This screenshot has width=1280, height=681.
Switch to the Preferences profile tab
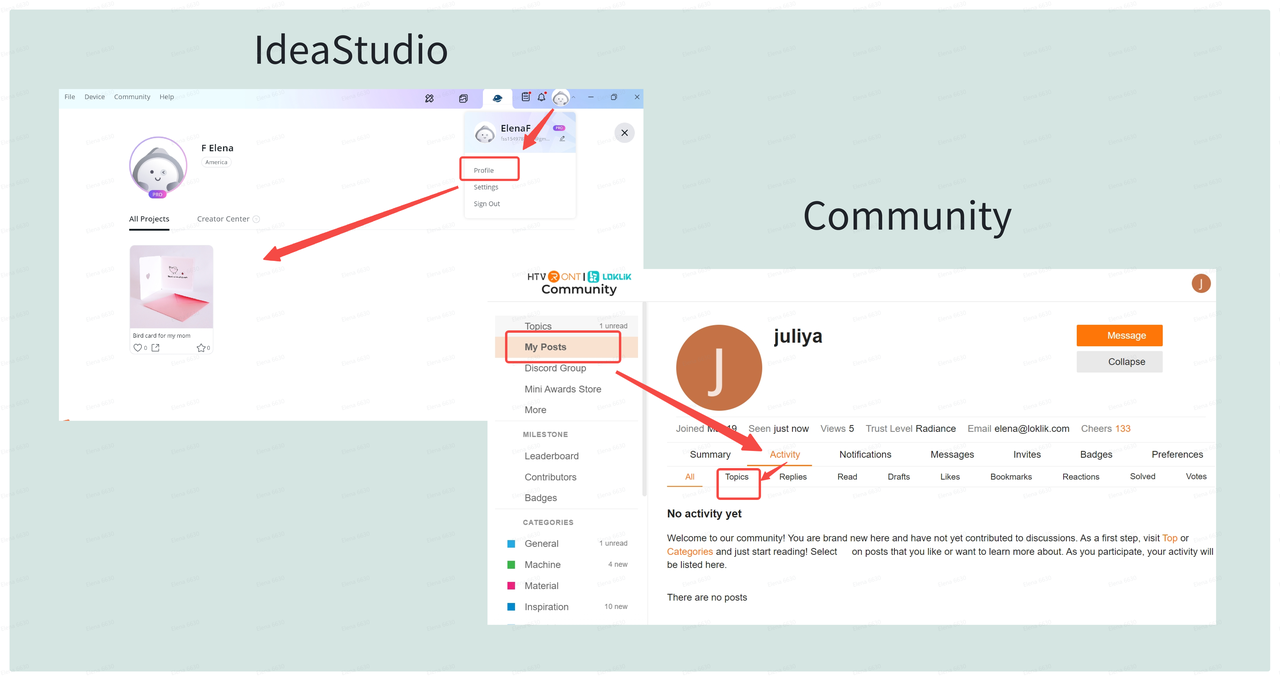(x=1177, y=455)
